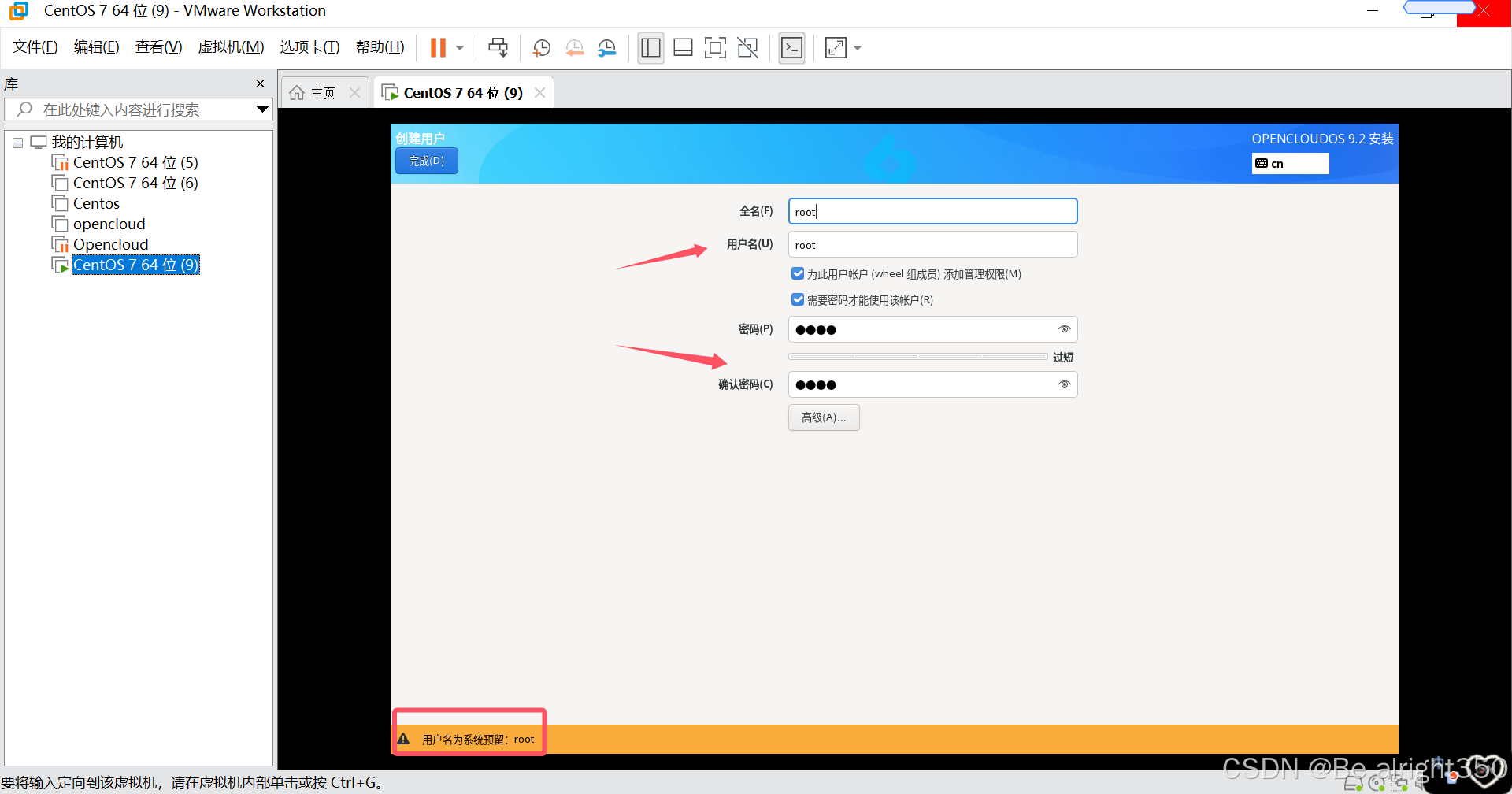Switch to the 主页 tab

point(321,92)
